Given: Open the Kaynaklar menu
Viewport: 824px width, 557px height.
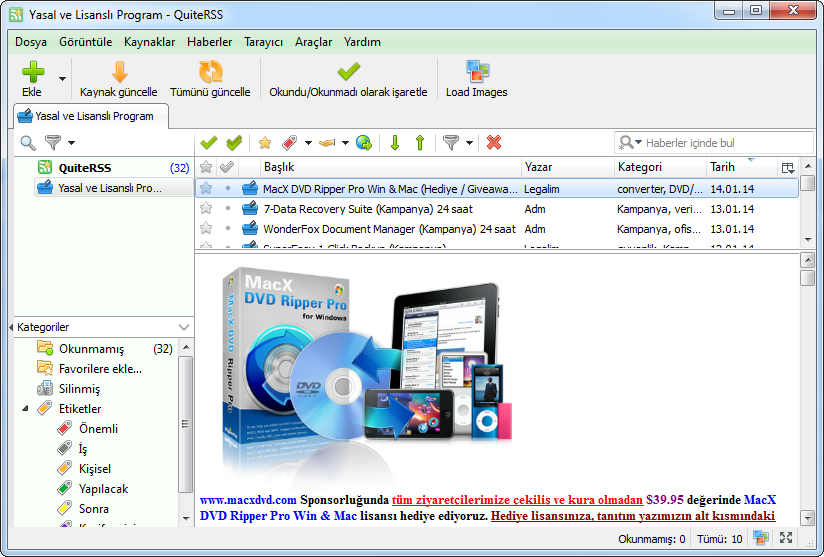Looking at the screenshot, I should coord(149,42).
